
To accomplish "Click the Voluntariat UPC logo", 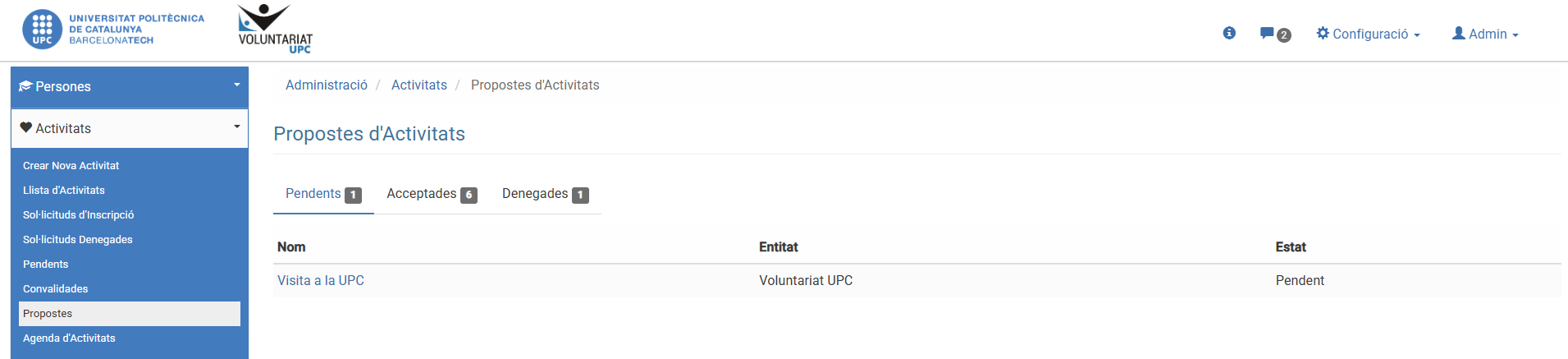I will (276, 30).
